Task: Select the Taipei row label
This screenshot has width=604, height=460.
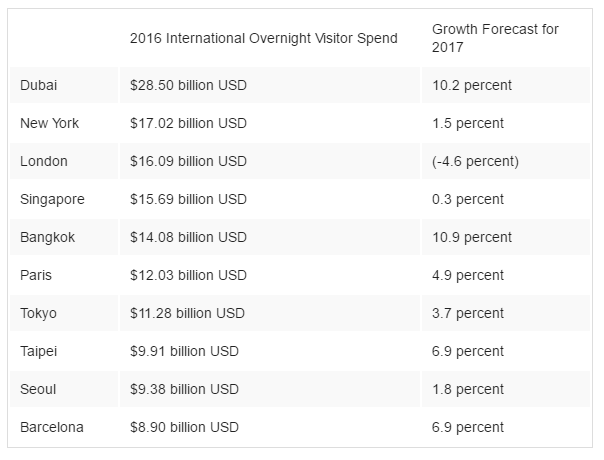Action: [x=39, y=352]
